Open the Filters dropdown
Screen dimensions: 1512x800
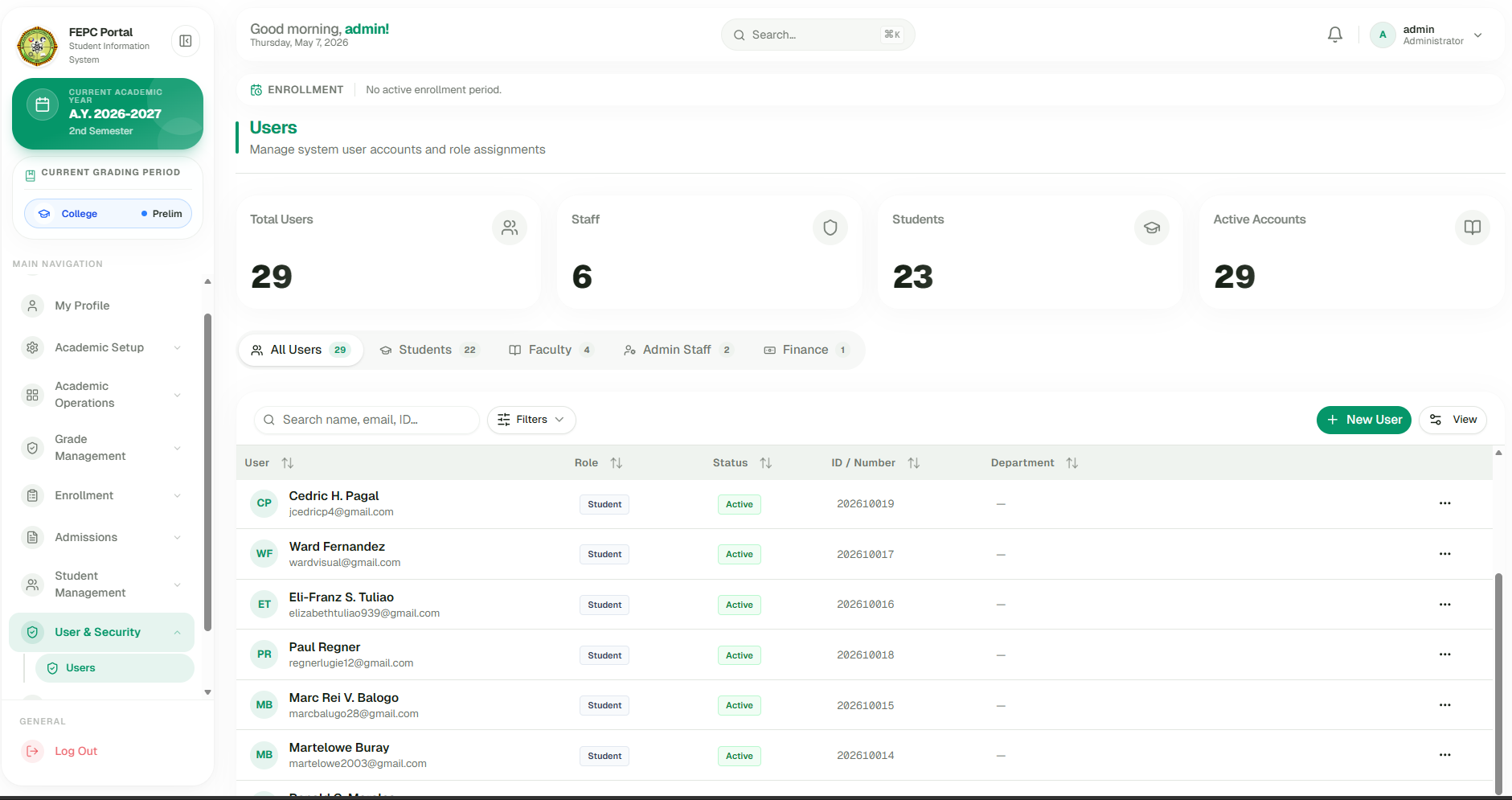pyautogui.click(x=531, y=420)
